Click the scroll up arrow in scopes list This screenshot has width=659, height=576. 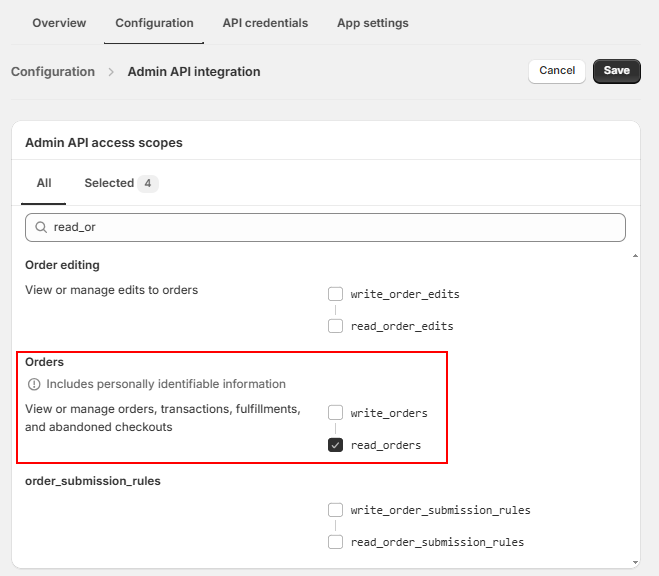(635, 257)
